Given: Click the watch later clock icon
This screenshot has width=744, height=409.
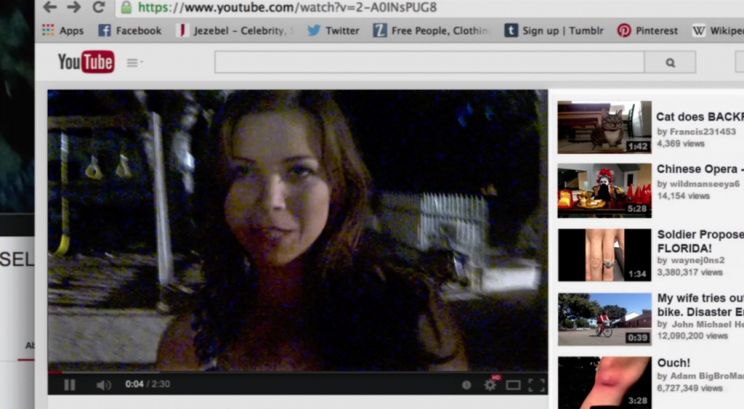Looking at the screenshot, I should (x=466, y=384).
